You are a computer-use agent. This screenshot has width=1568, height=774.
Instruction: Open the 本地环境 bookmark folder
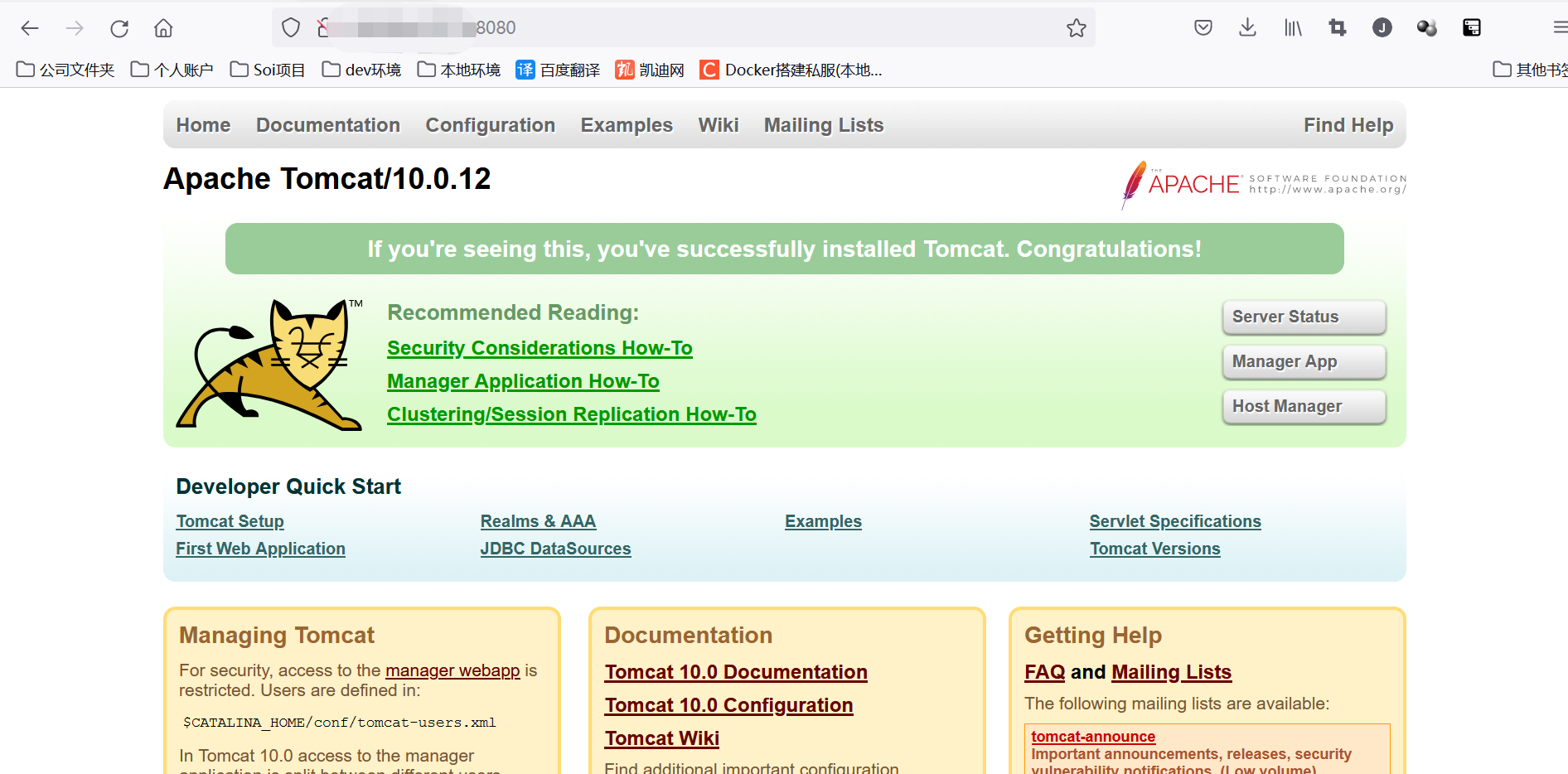(x=459, y=70)
